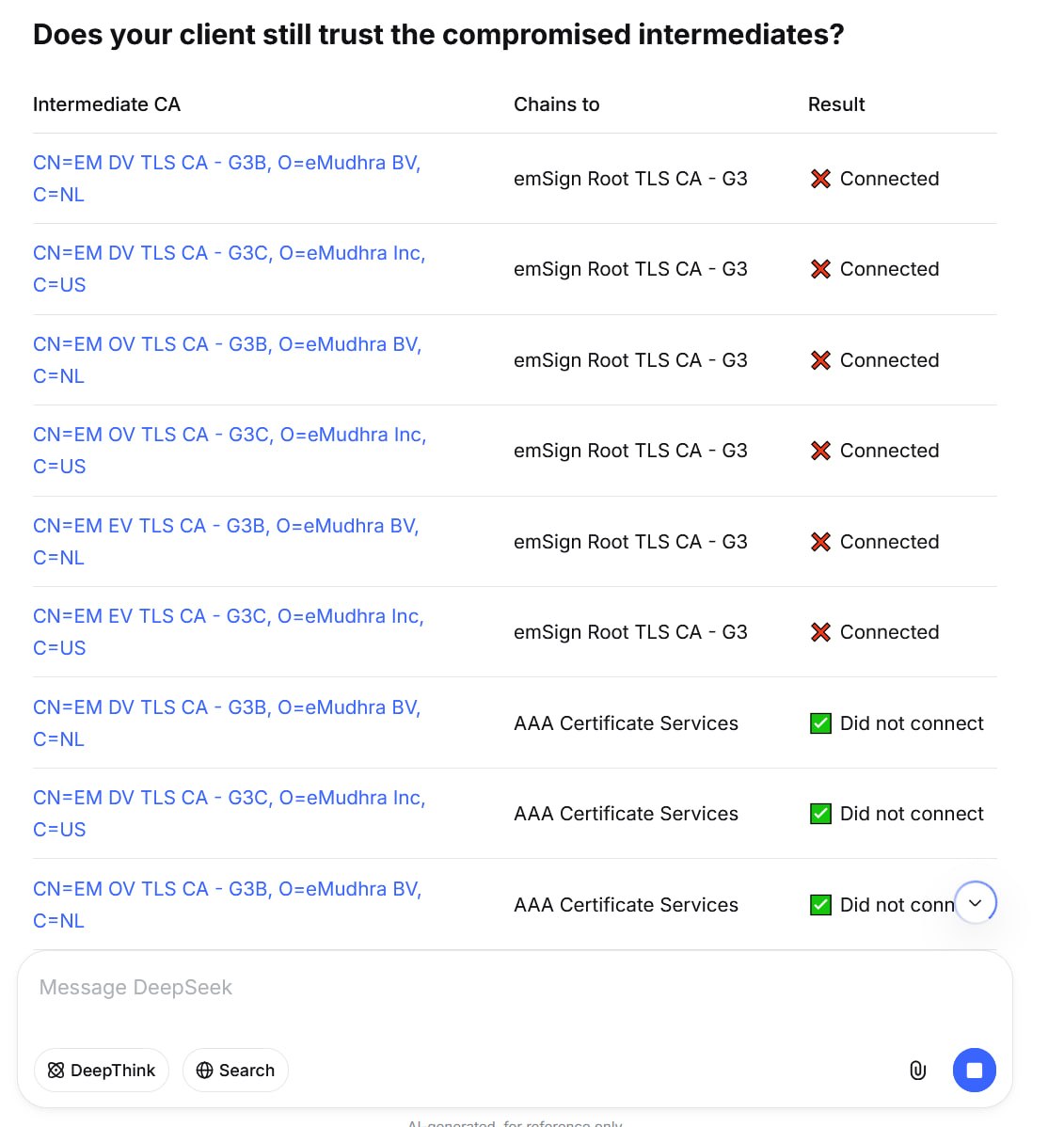Screen dimensions: 1064x1127
Task: Click green check in last visible row
Action: (820, 904)
